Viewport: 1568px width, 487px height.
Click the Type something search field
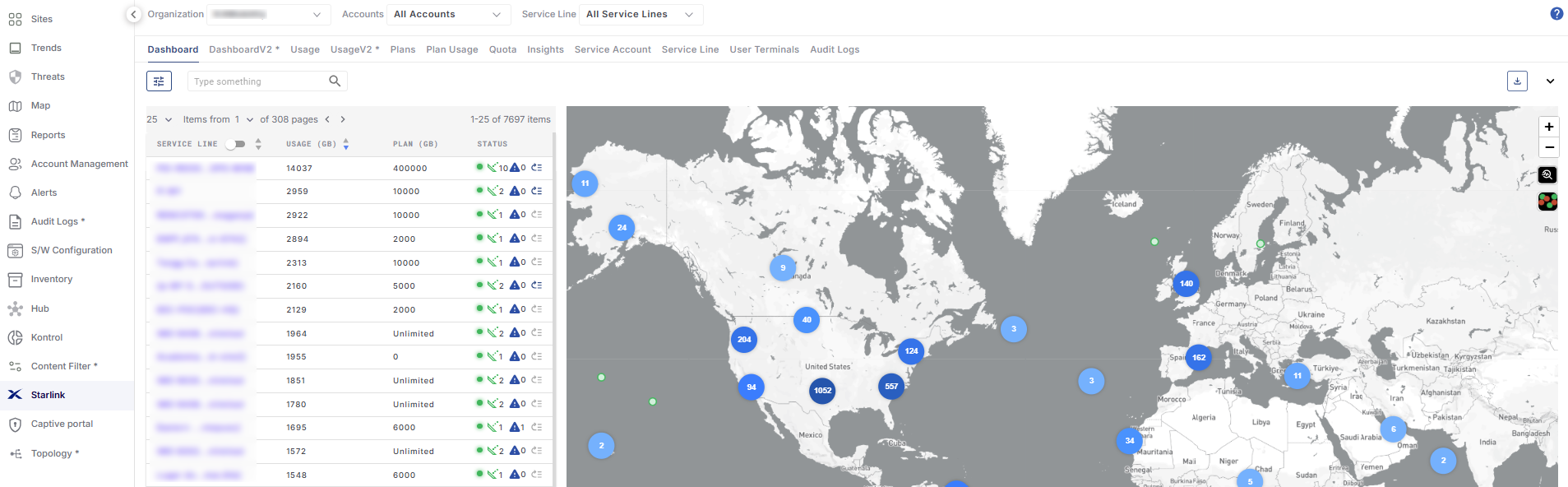point(255,81)
